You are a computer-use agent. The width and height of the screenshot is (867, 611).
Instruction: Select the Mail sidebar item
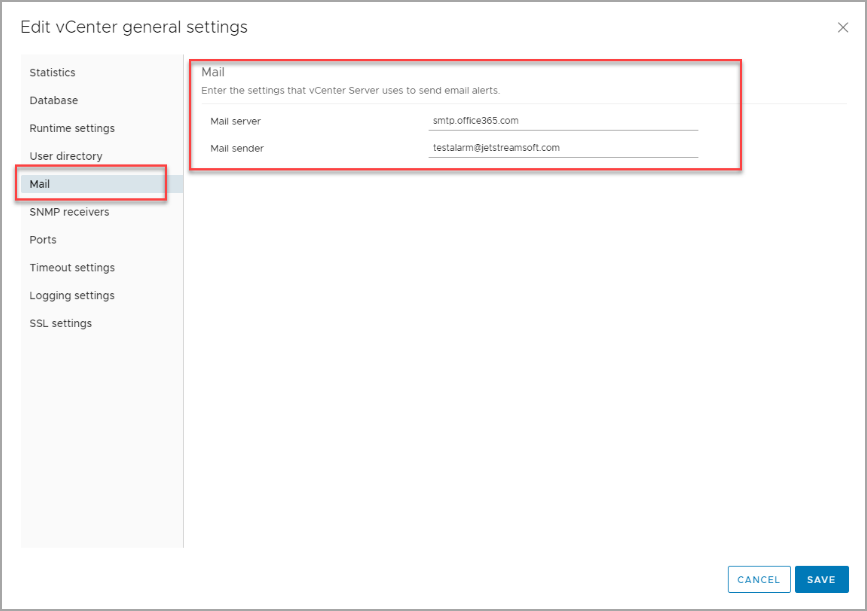[40, 185]
